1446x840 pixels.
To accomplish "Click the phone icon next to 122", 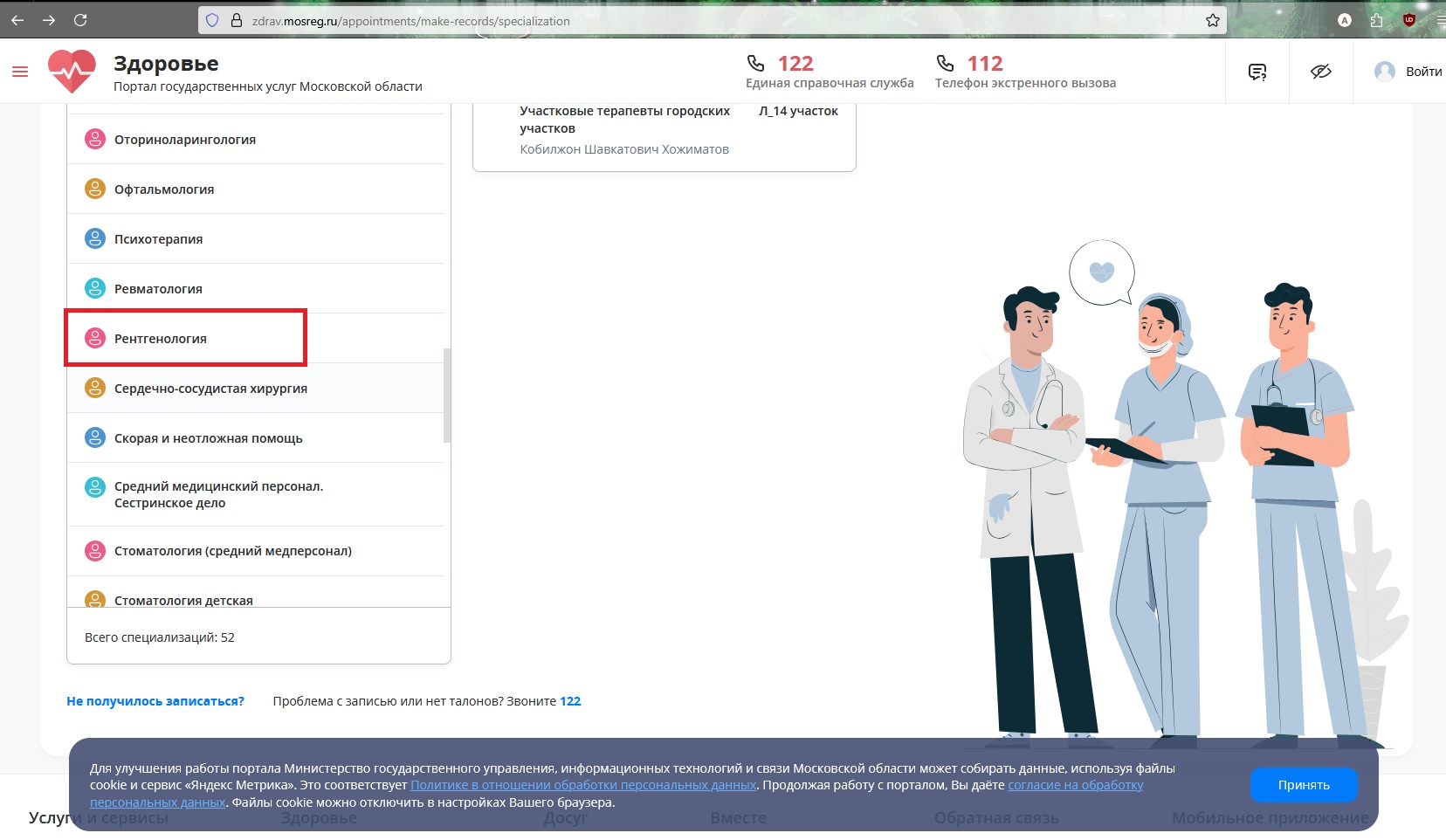I will [x=755, y=64].
